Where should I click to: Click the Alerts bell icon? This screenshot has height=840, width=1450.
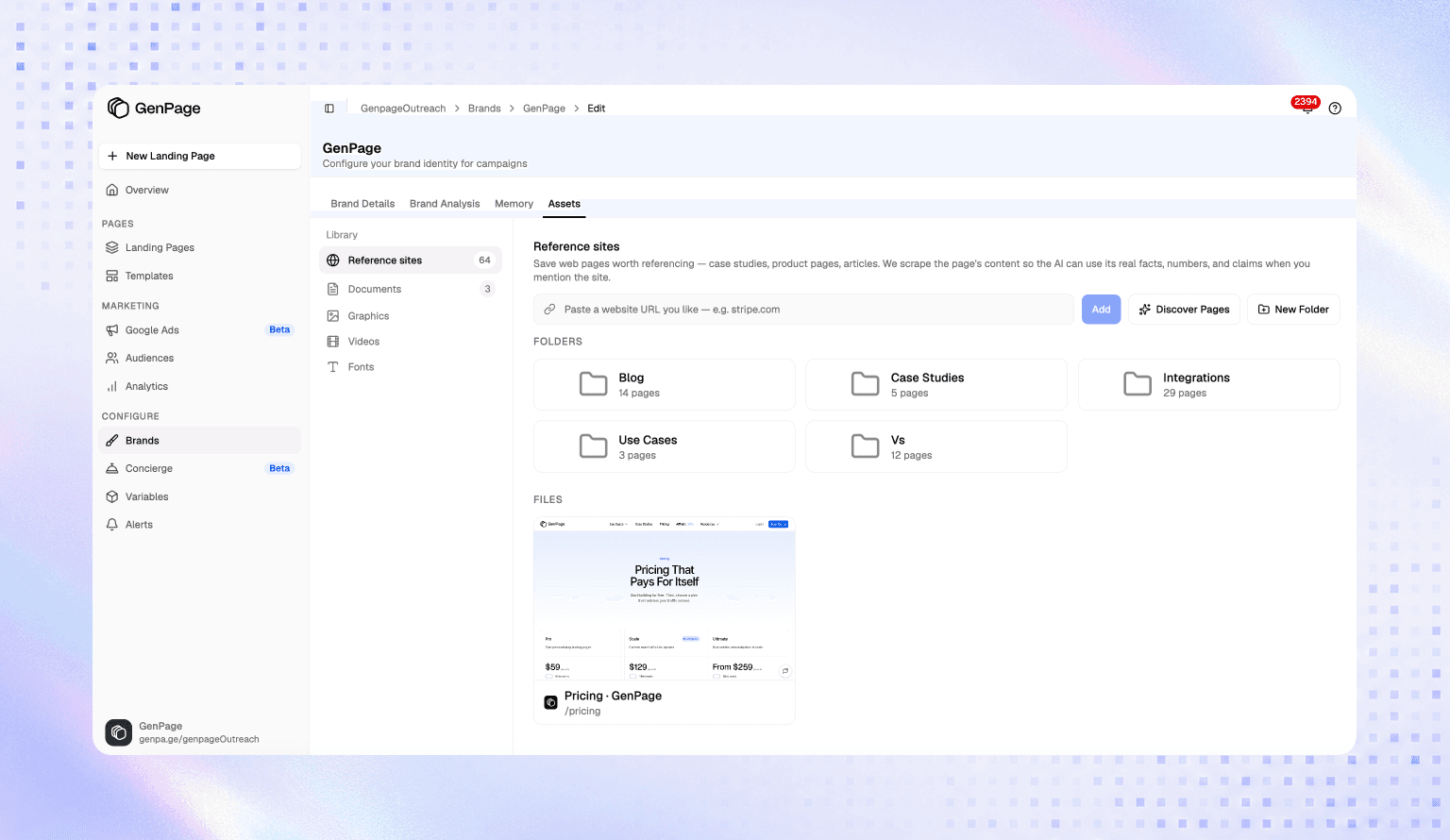112,525
